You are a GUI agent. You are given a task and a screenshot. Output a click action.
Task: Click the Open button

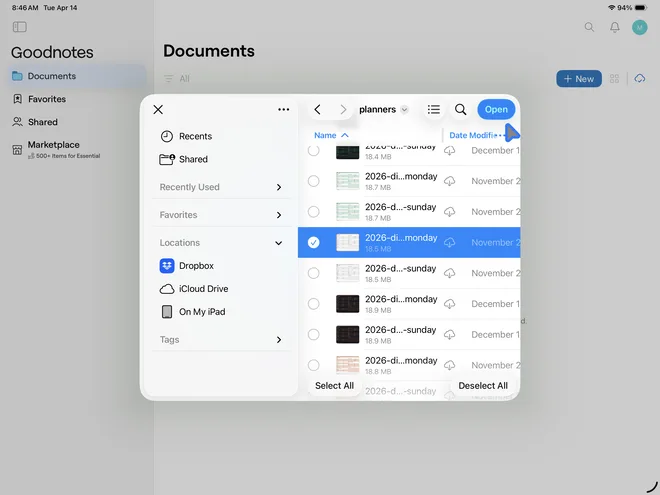tap(496, 109)
